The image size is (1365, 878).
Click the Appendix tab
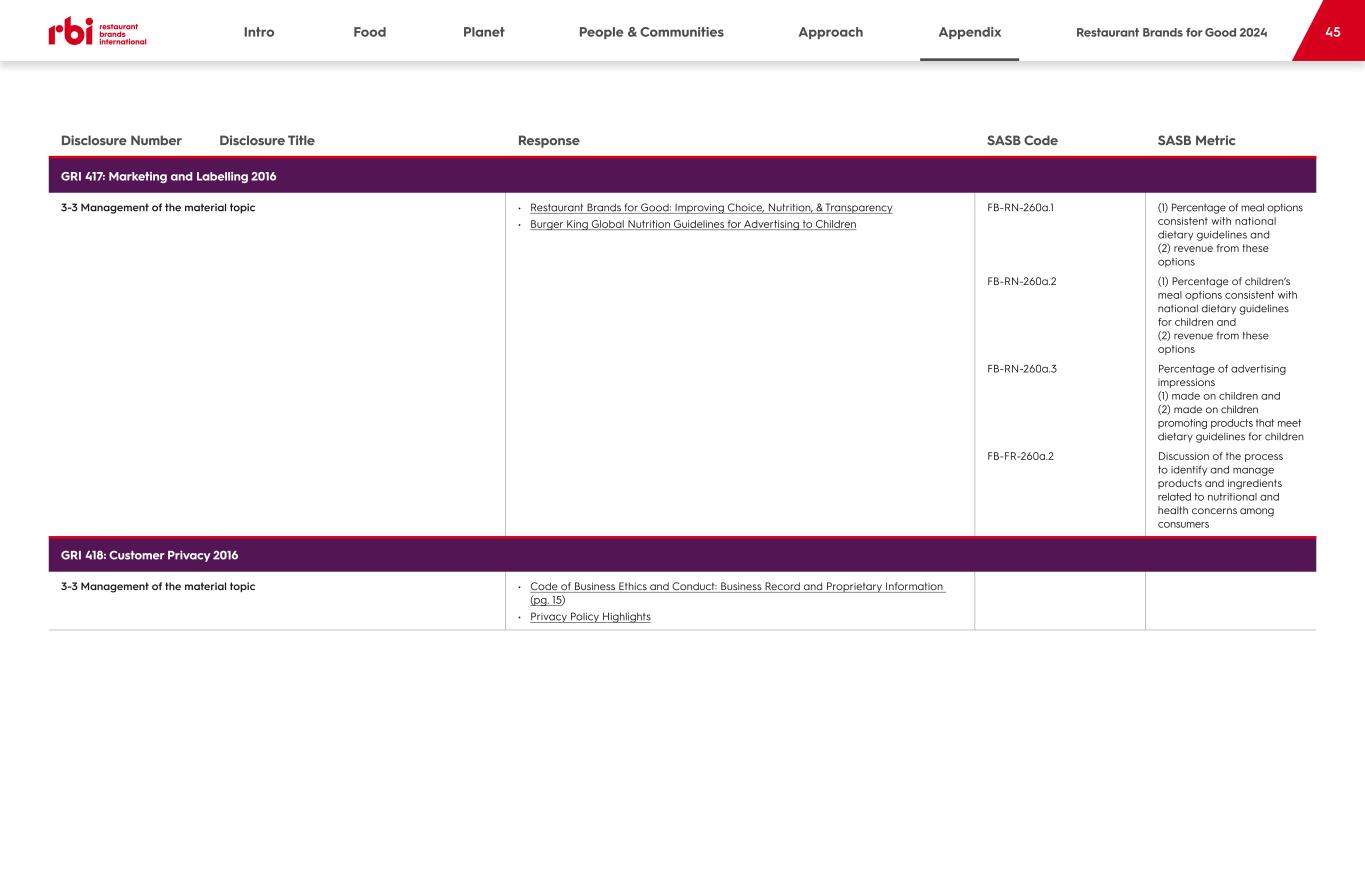pos(969,32)
